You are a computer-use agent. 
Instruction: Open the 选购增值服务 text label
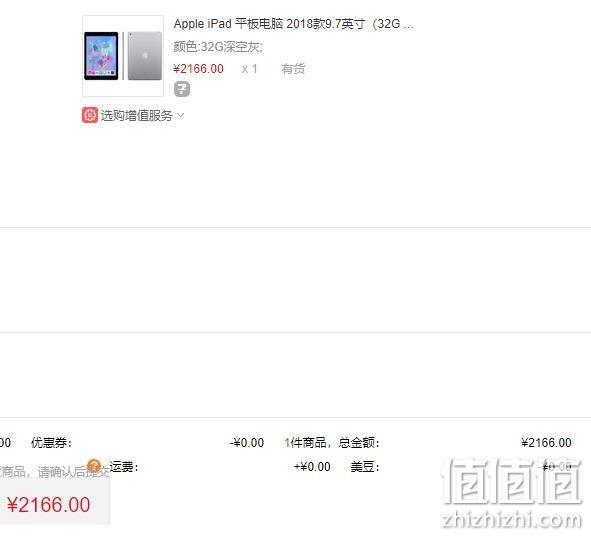pyautogui.click(x=136, y=115)
